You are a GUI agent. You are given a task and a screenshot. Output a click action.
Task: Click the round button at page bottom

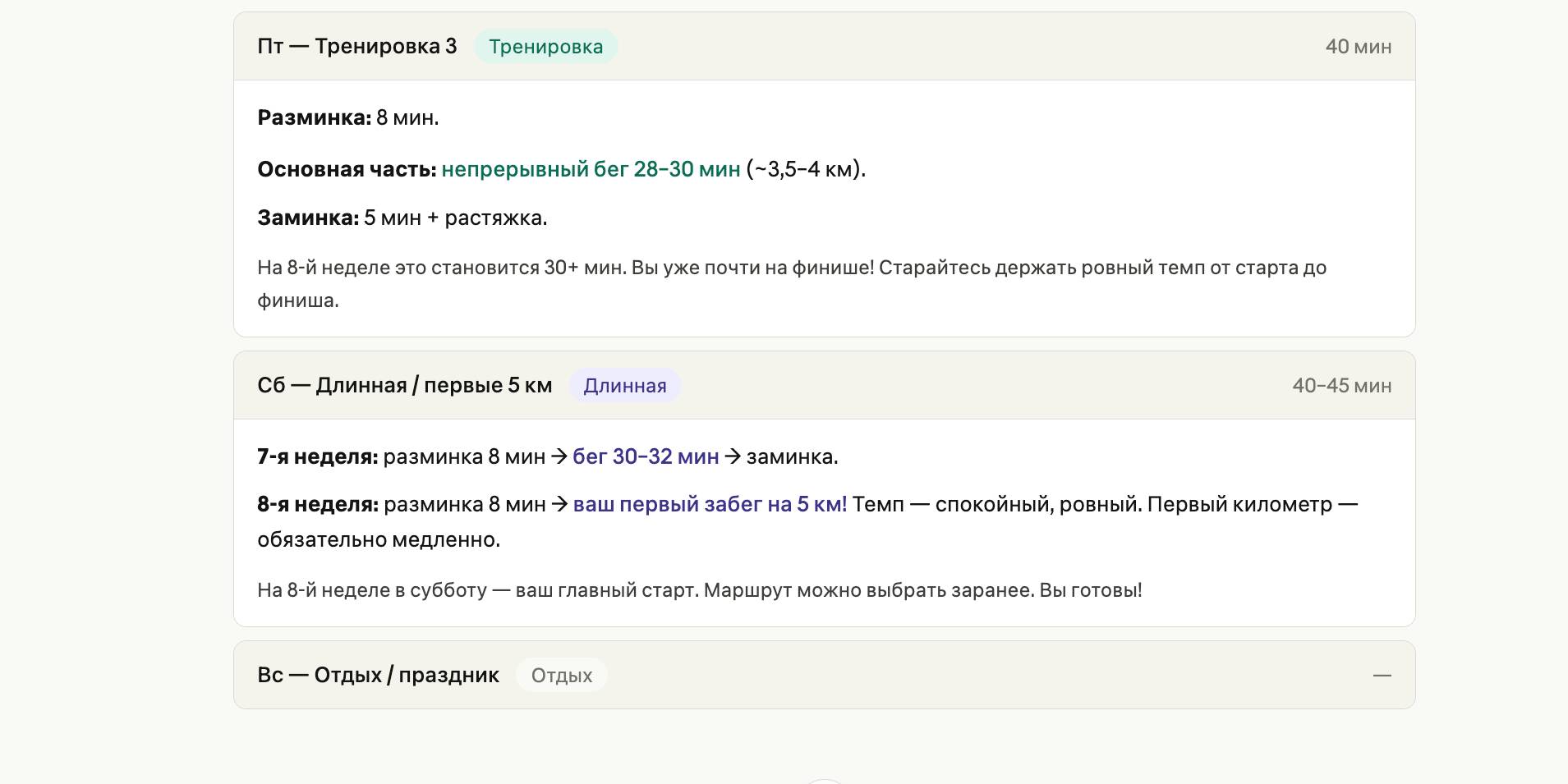click(824, 781)
